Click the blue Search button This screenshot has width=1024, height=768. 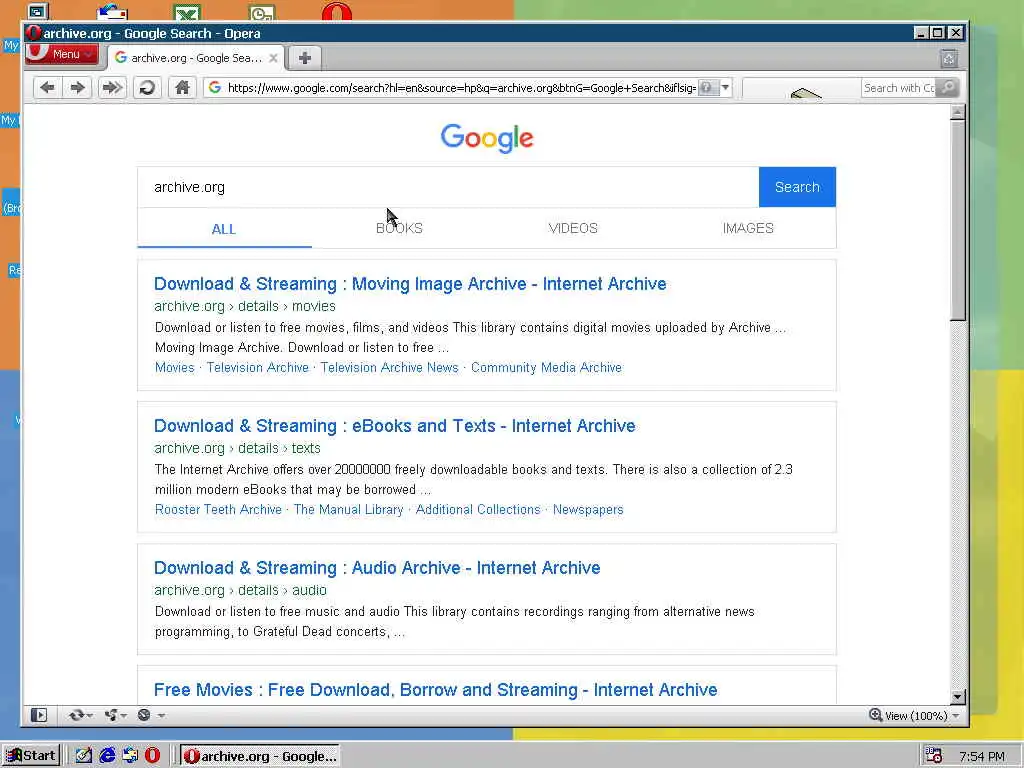click(x=797, y=187)
